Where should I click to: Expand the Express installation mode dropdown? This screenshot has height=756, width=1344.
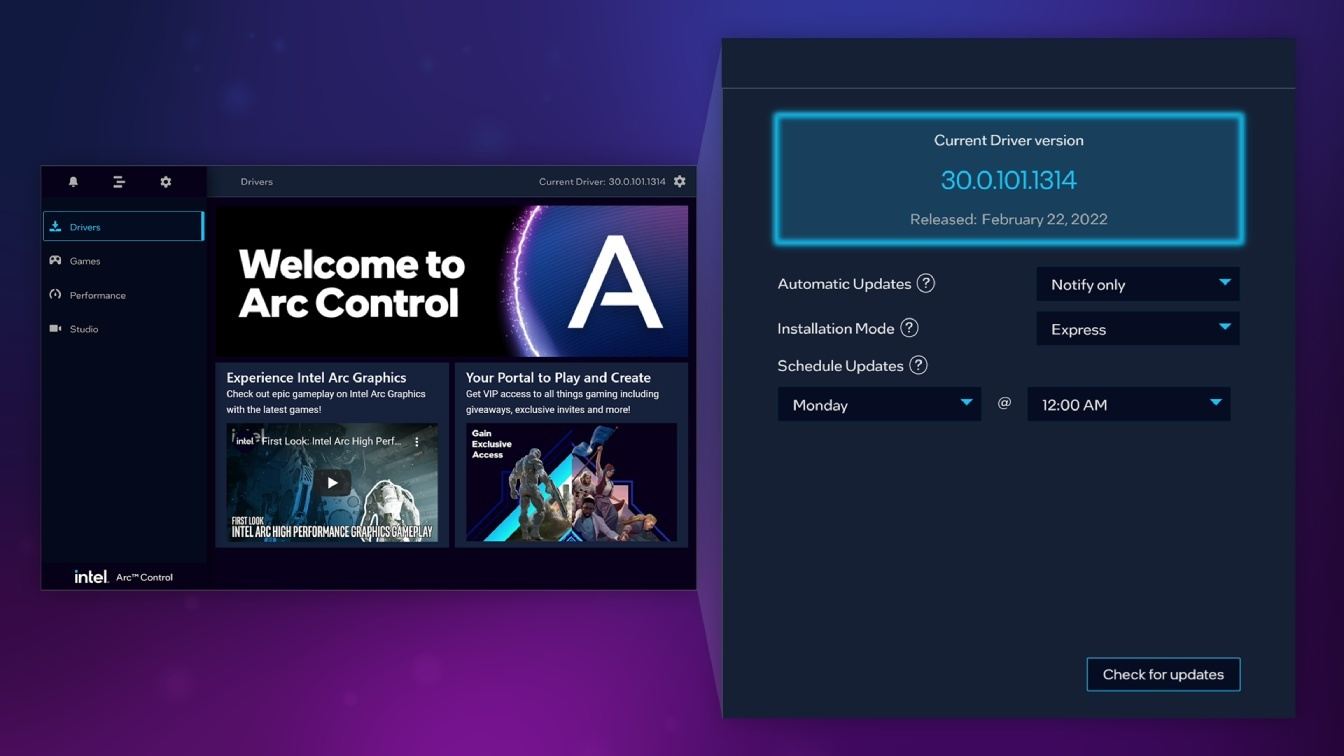click(1138, 329)
